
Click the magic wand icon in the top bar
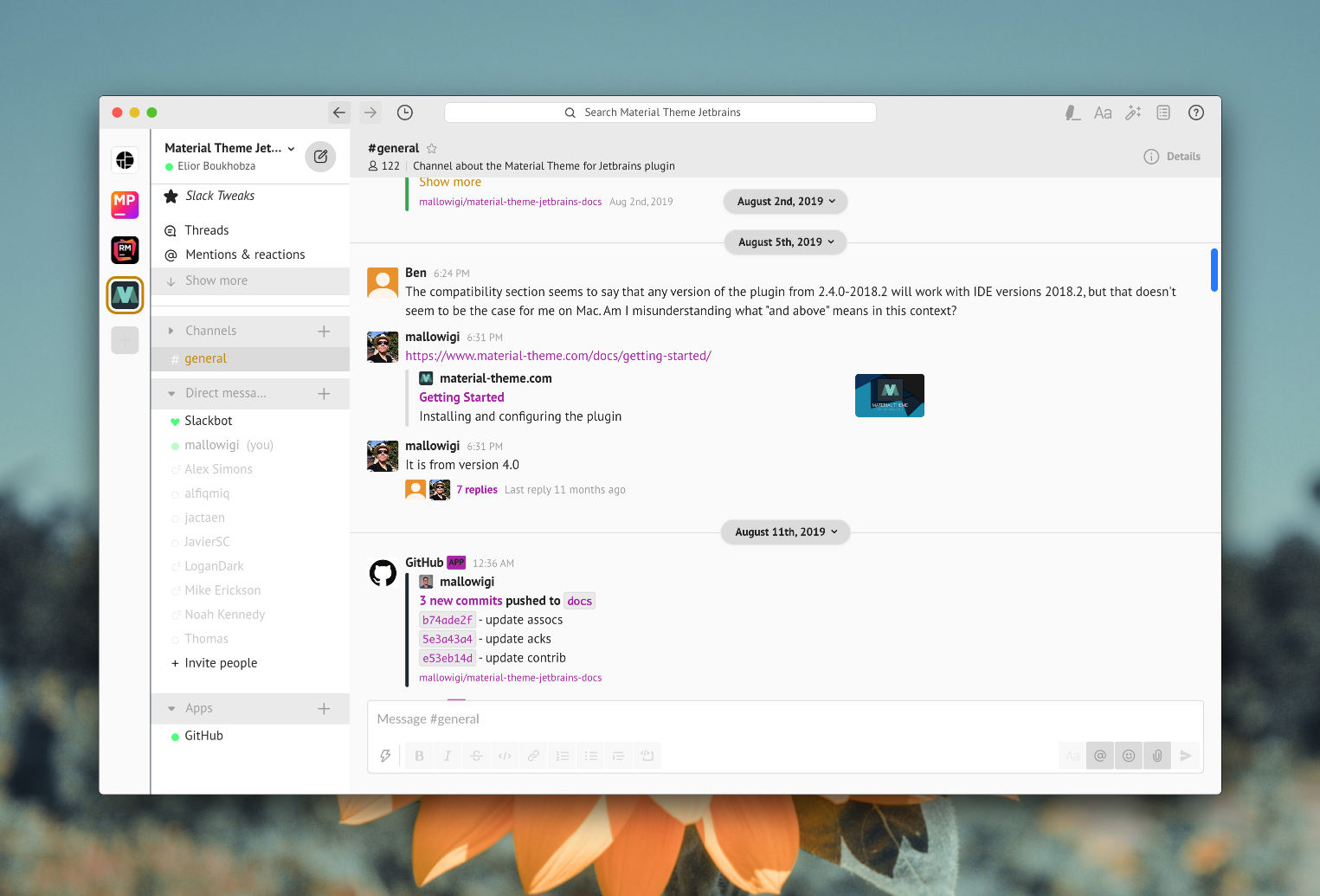pos(1133,113)
